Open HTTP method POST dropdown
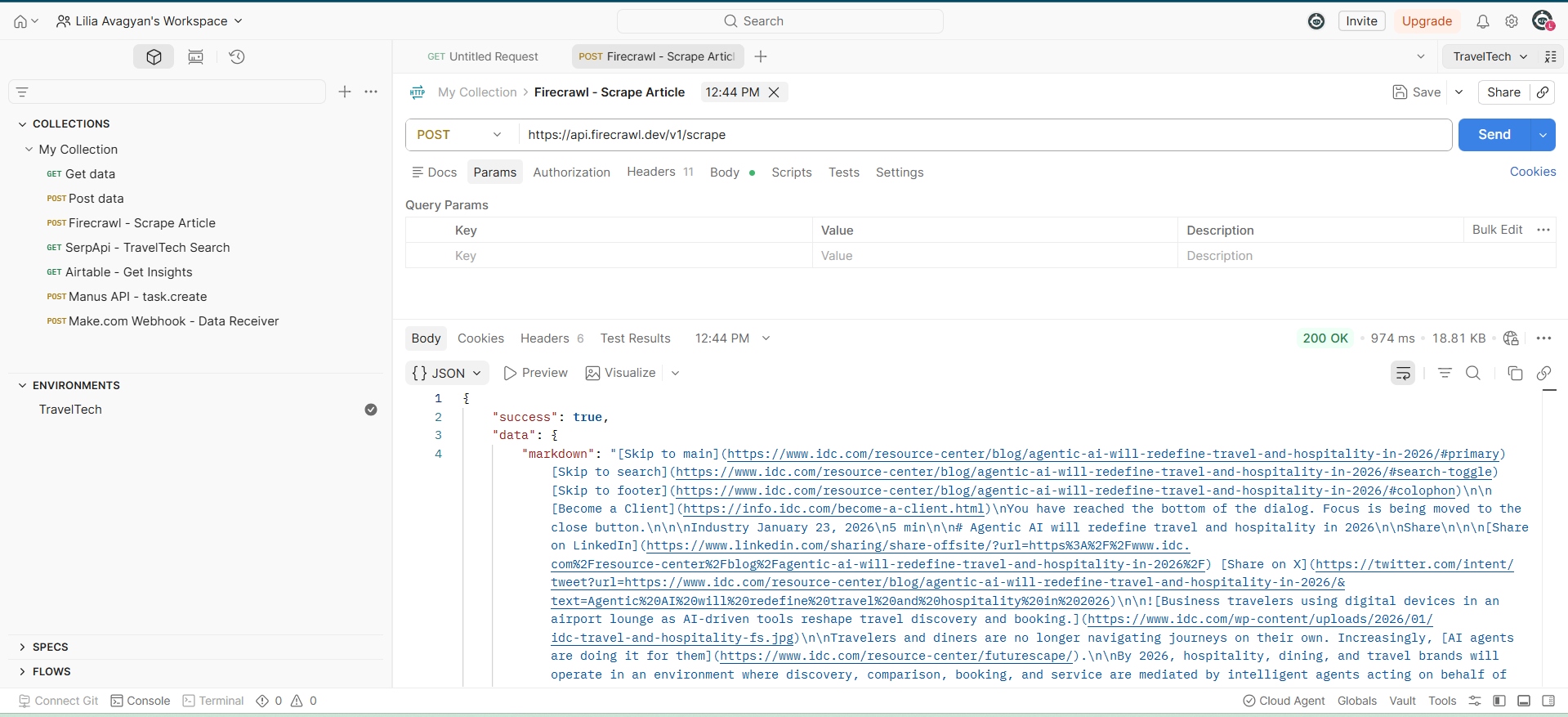Viewport: 1568px width, 717px height. pos(460,135)
